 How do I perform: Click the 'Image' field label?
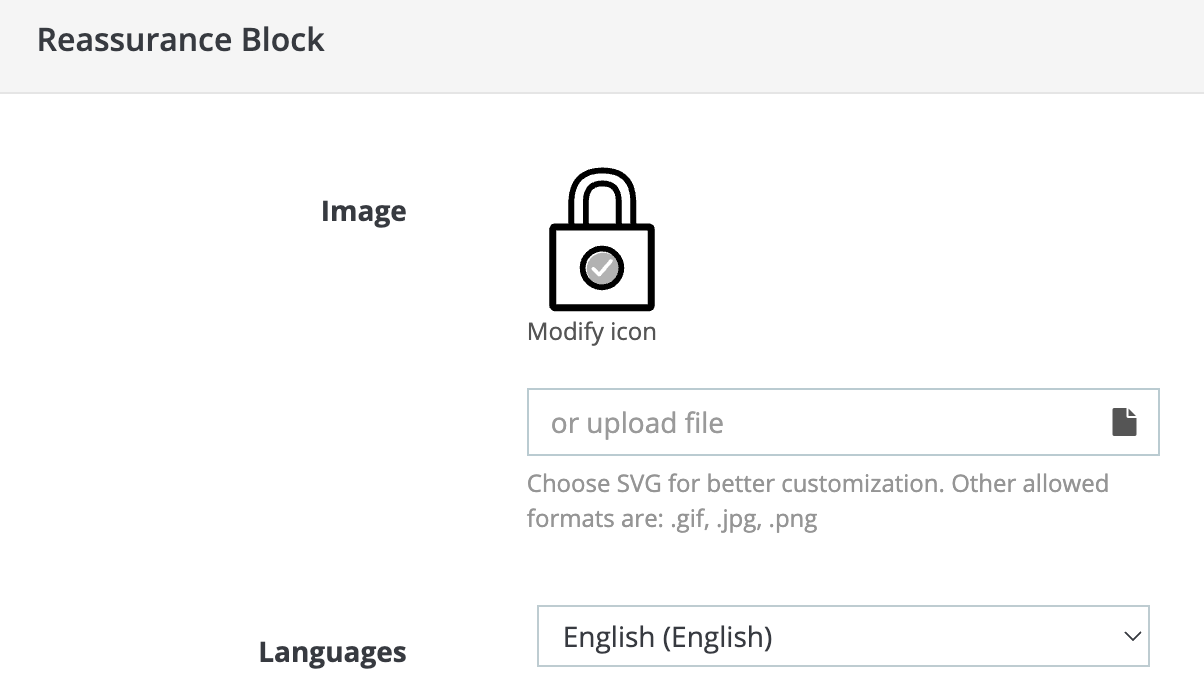click(x=363, y=211)
